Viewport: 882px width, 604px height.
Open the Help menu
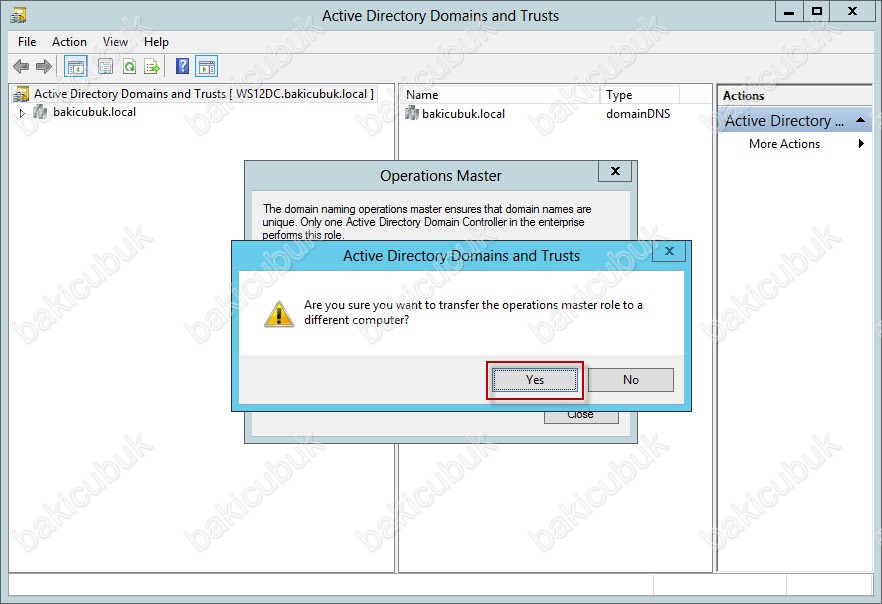[156, 42]
